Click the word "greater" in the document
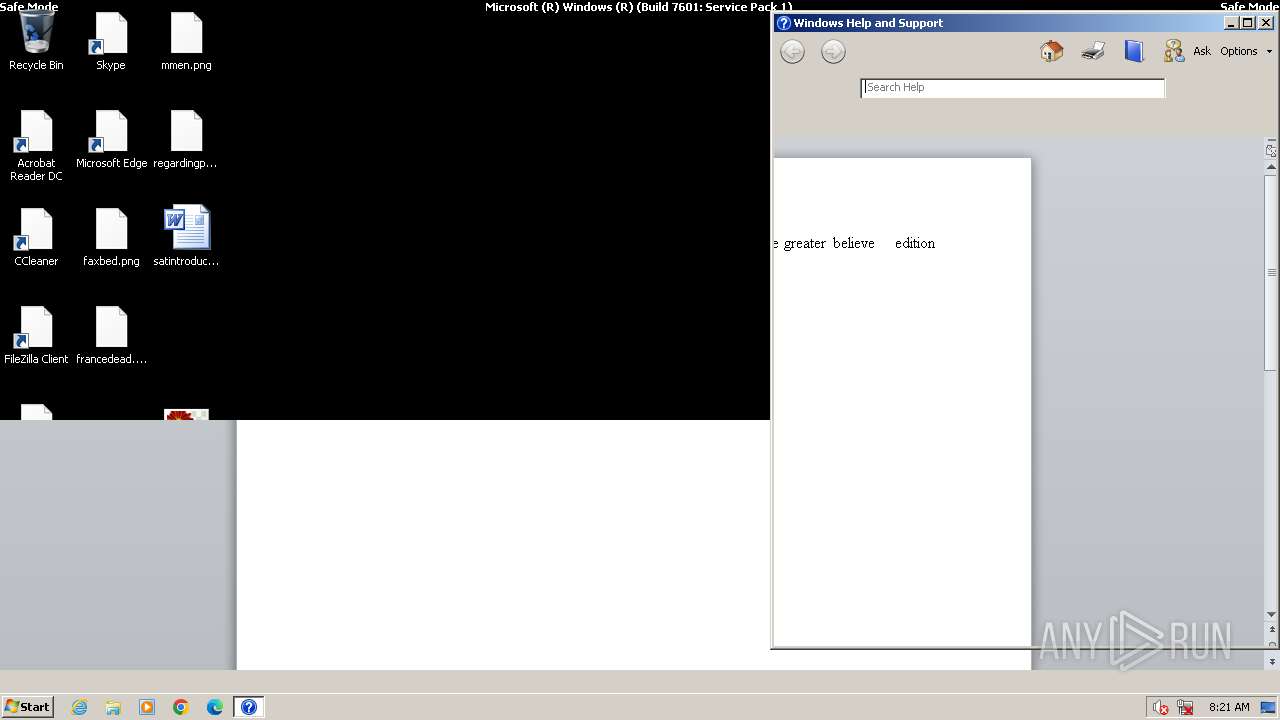This screenshot has width=1280, height=720. pos(805,243)
